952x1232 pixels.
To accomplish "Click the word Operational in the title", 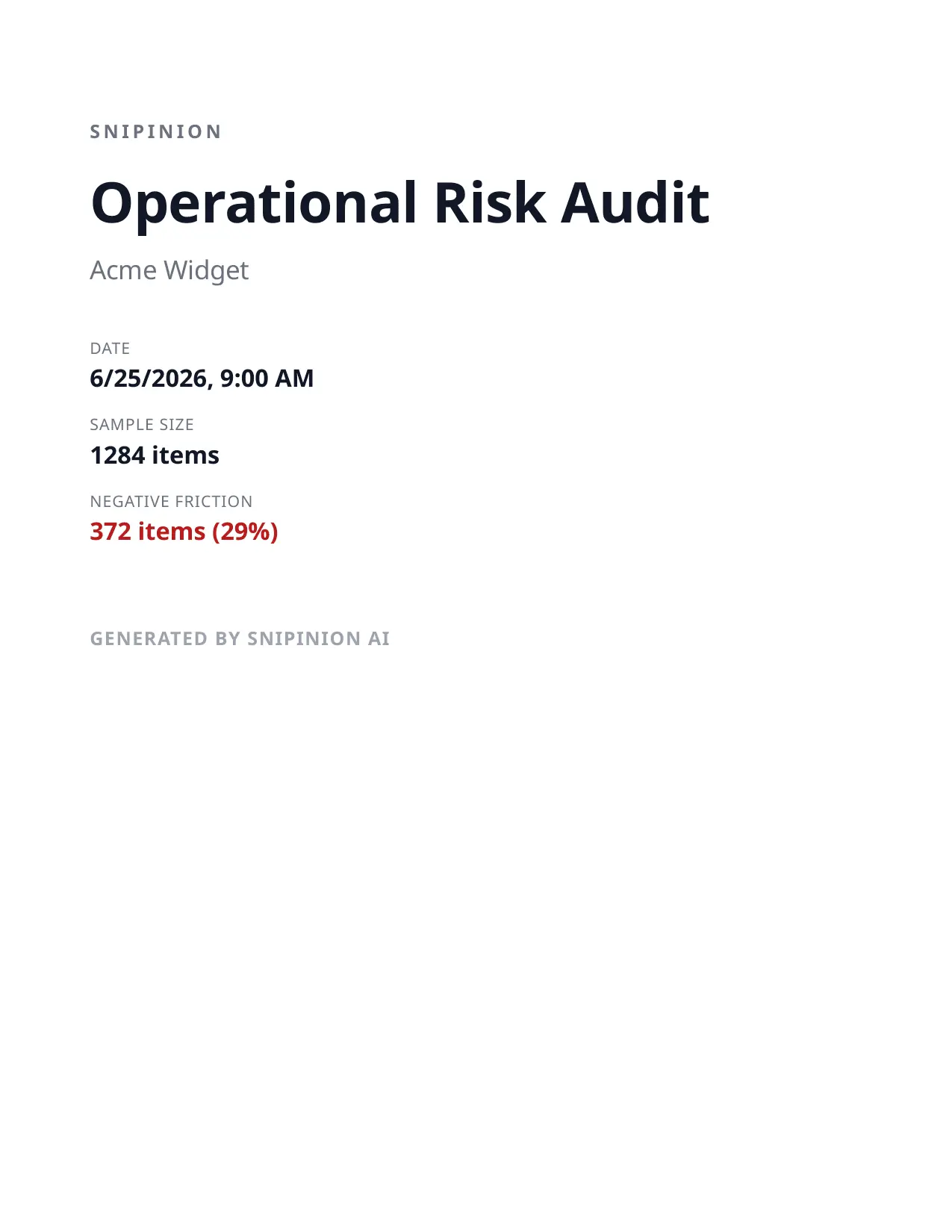I will (x=254, y=205).
